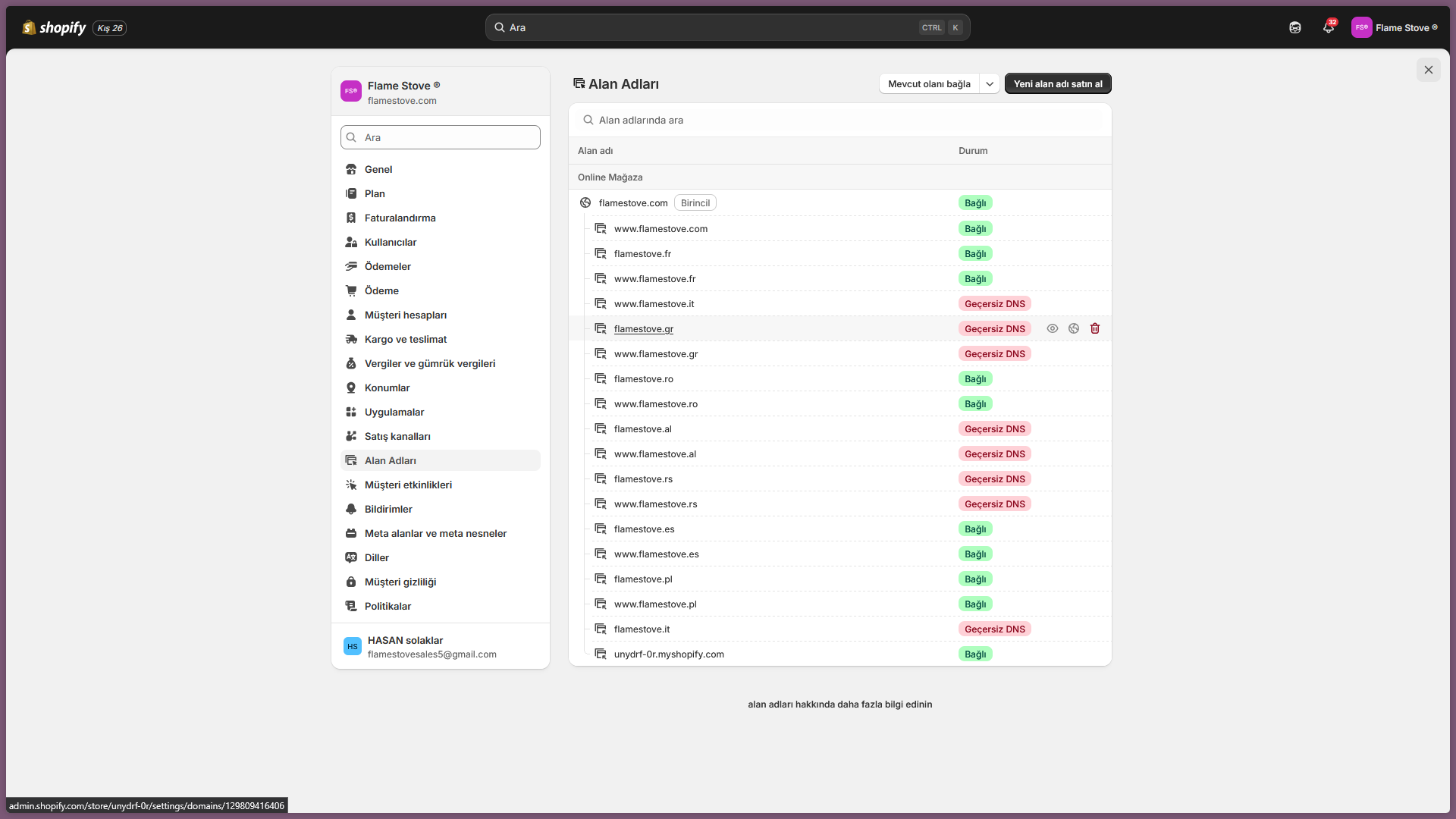Screen dimensions: 1456x819
Task: Click the globe icon beside flamestove.com
Action: [x=585, y=202]
